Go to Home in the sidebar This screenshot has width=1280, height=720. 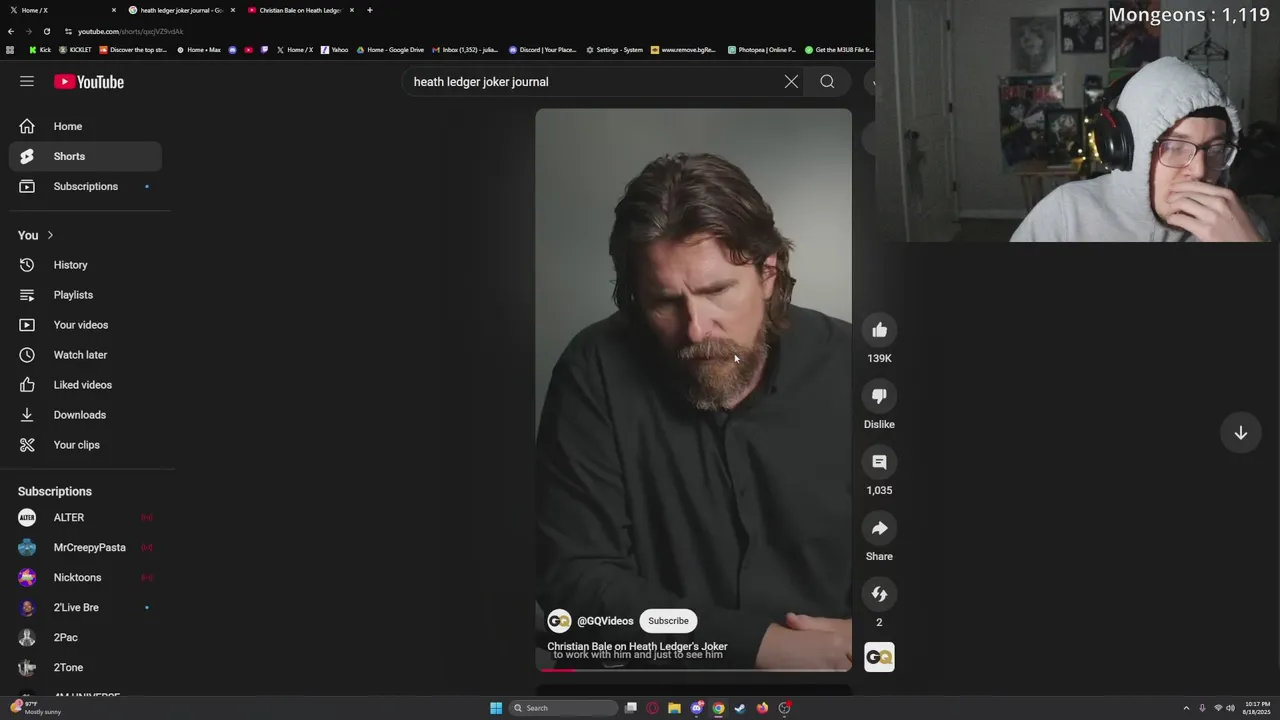tap(86, 126)
